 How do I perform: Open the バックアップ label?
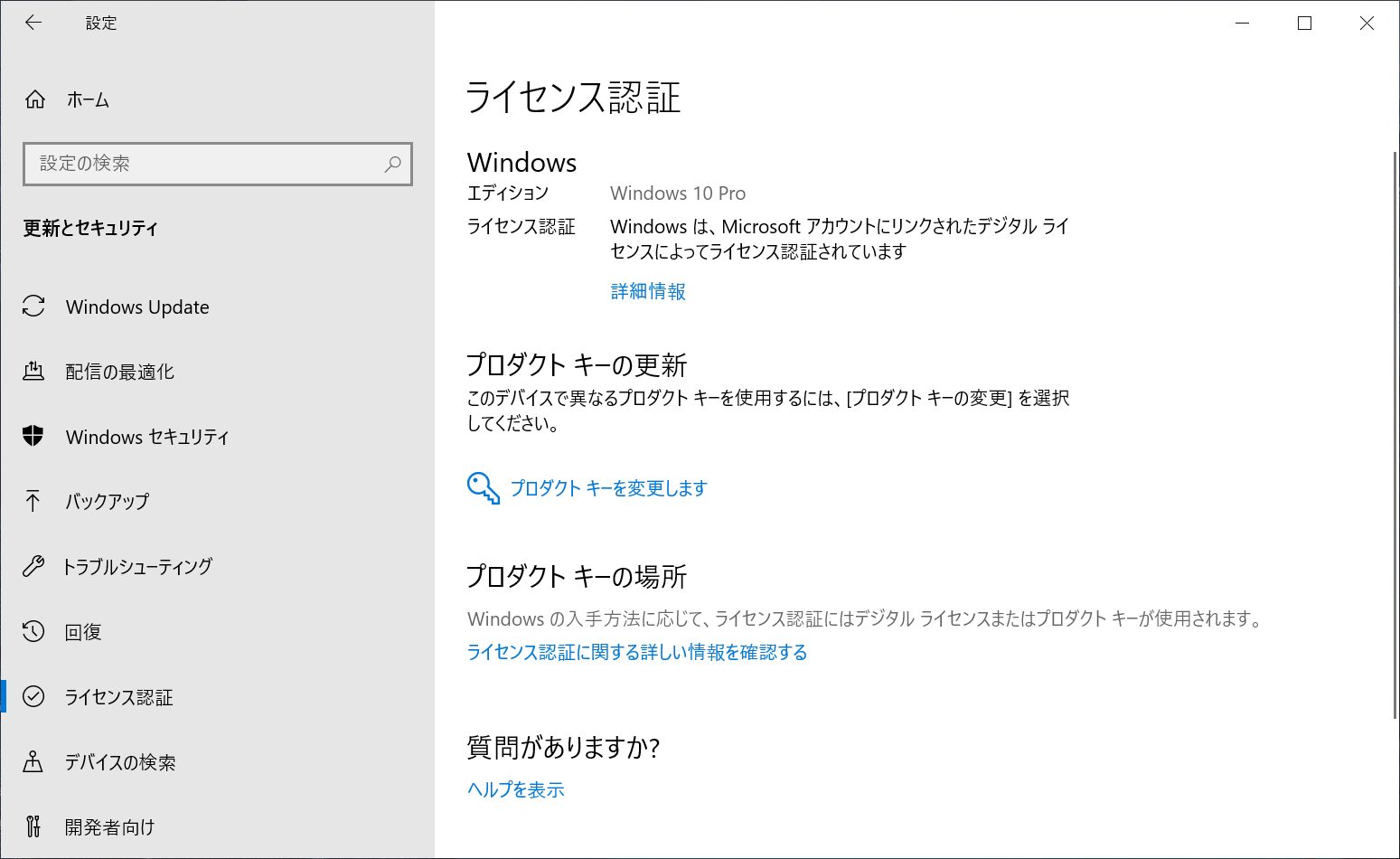(x=107, y=501)
